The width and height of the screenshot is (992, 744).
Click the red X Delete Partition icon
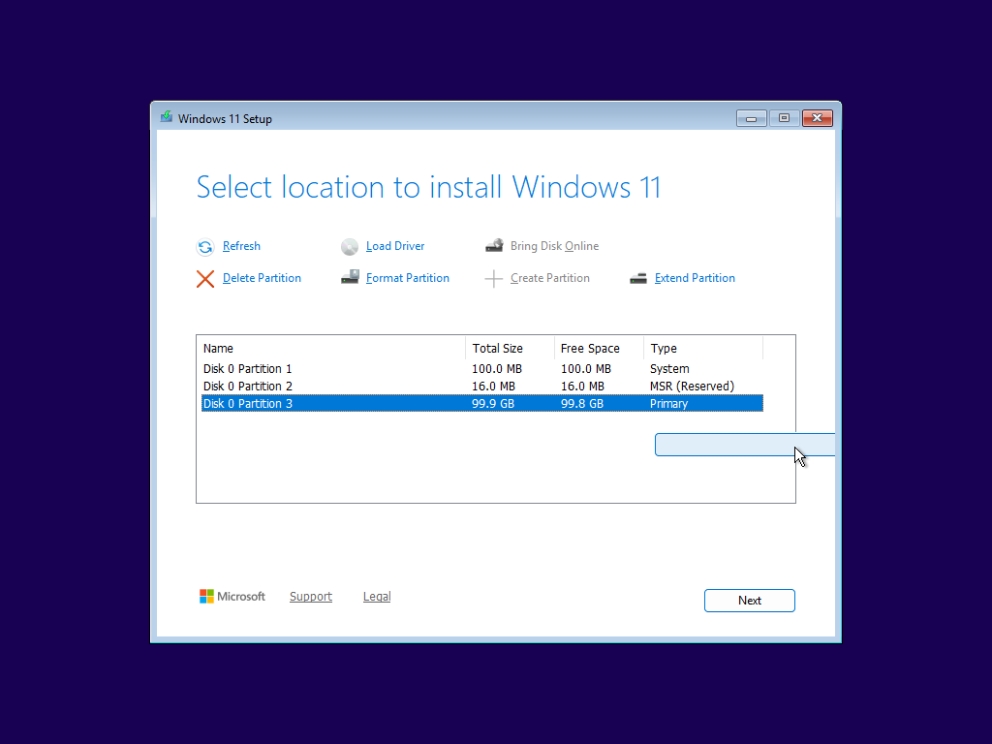click(x=205, y=279)
